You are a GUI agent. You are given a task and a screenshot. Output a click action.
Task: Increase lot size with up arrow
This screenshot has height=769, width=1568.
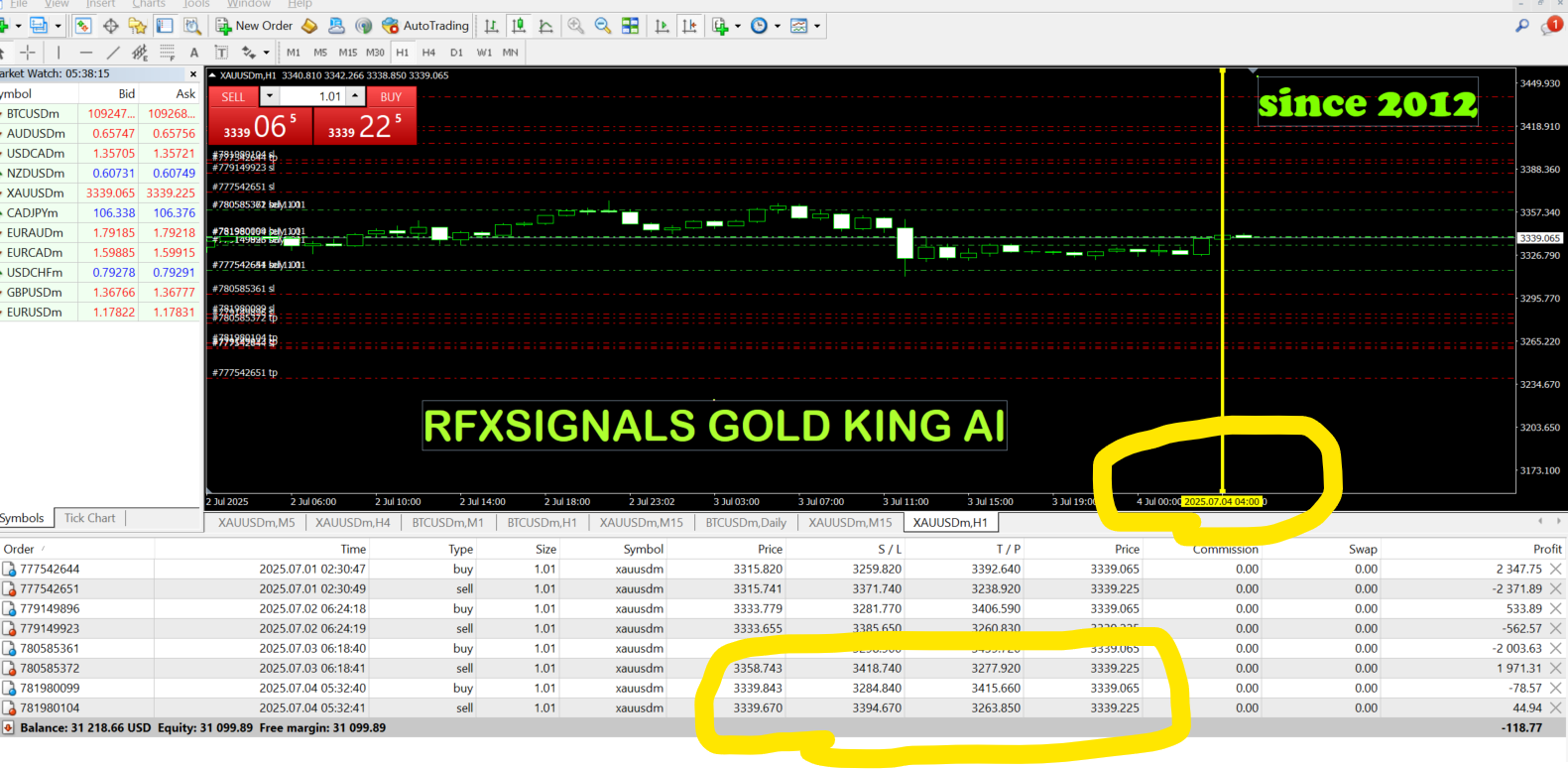tap(355, 96)
